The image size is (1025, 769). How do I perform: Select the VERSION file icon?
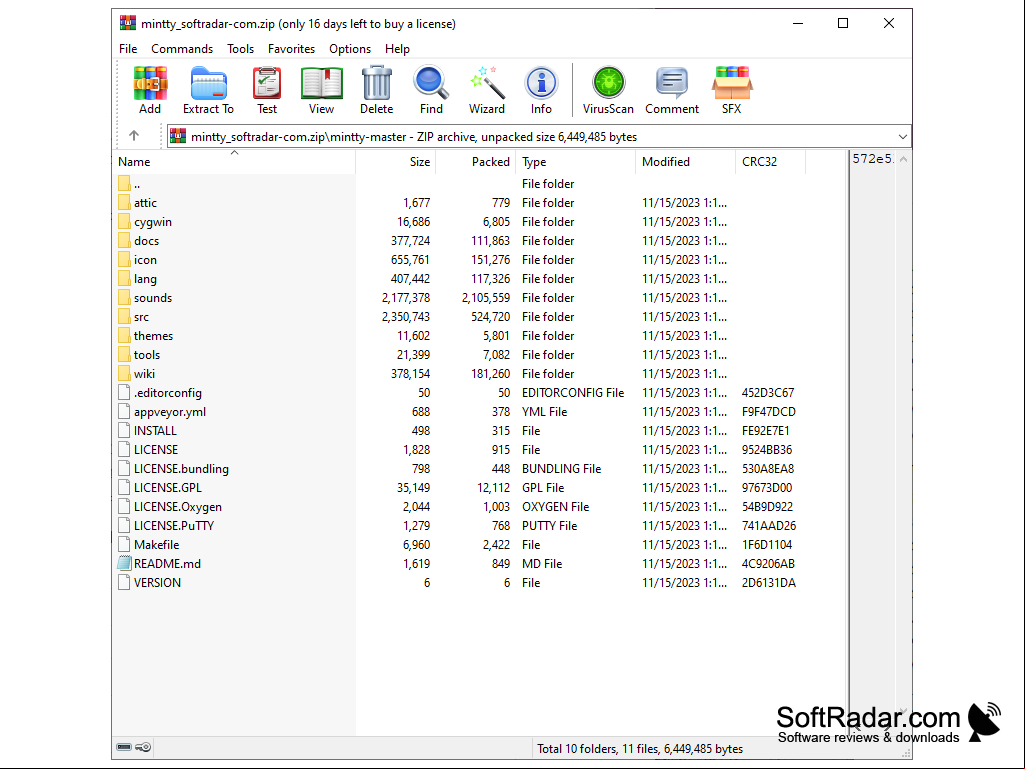point(124,582)
